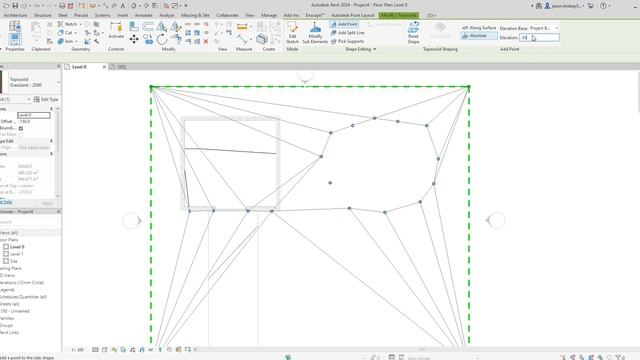Click the Print icon in quick access toolbar

pyautogui.click(x=62, y=6)
